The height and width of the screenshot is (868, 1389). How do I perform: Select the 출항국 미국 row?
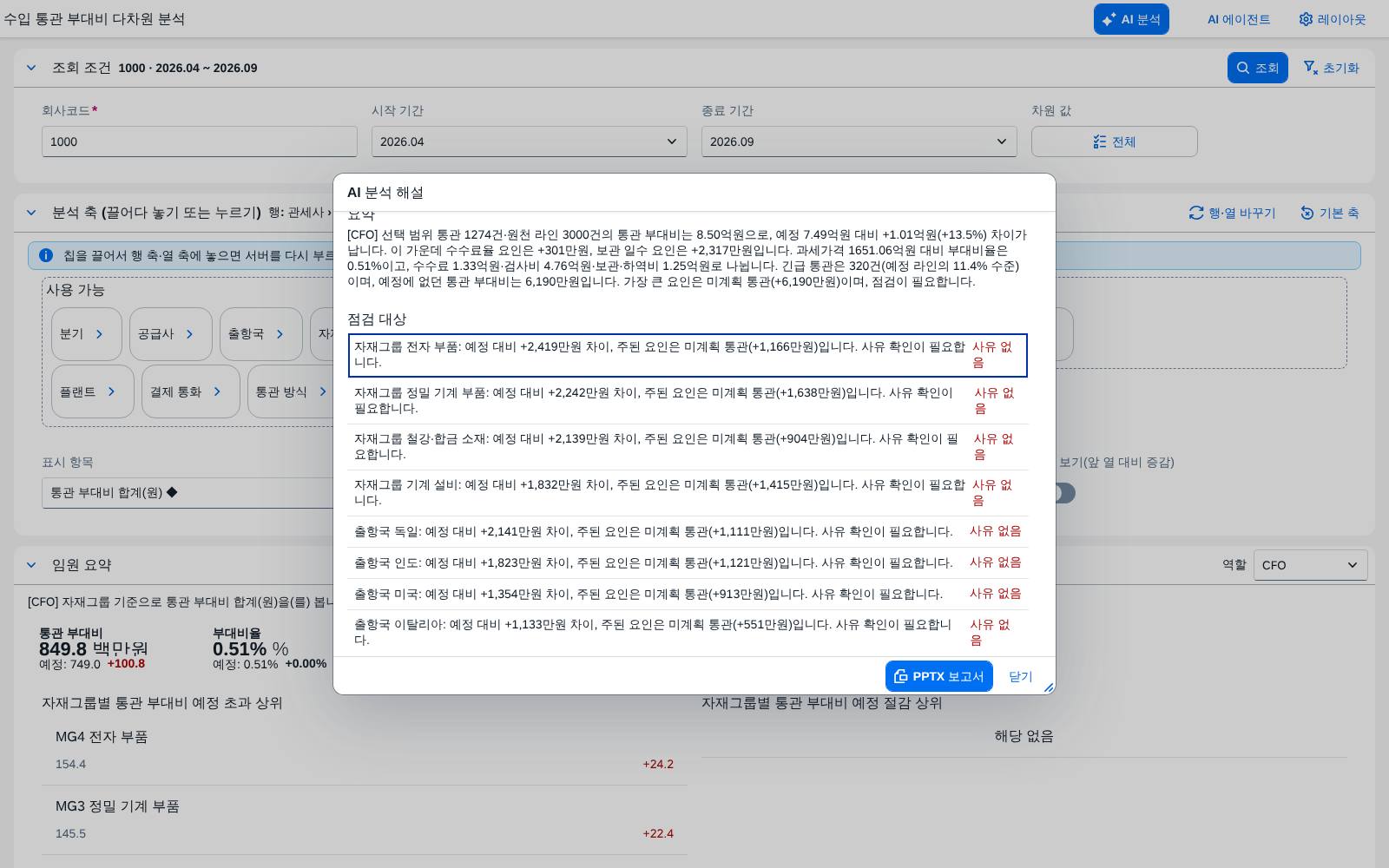pyautogui.click(x=688, y=594)
